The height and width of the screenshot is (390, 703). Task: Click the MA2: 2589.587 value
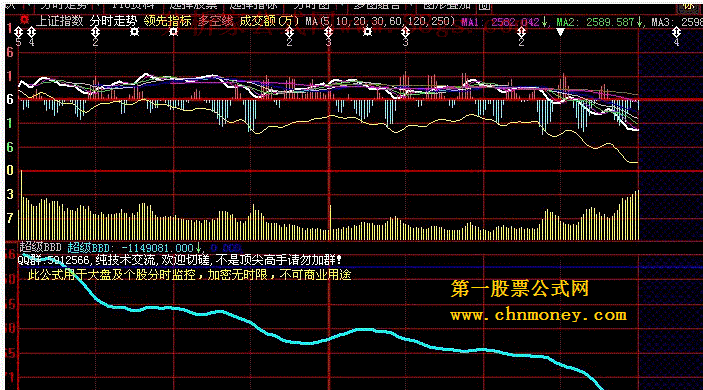pos(599,22)
